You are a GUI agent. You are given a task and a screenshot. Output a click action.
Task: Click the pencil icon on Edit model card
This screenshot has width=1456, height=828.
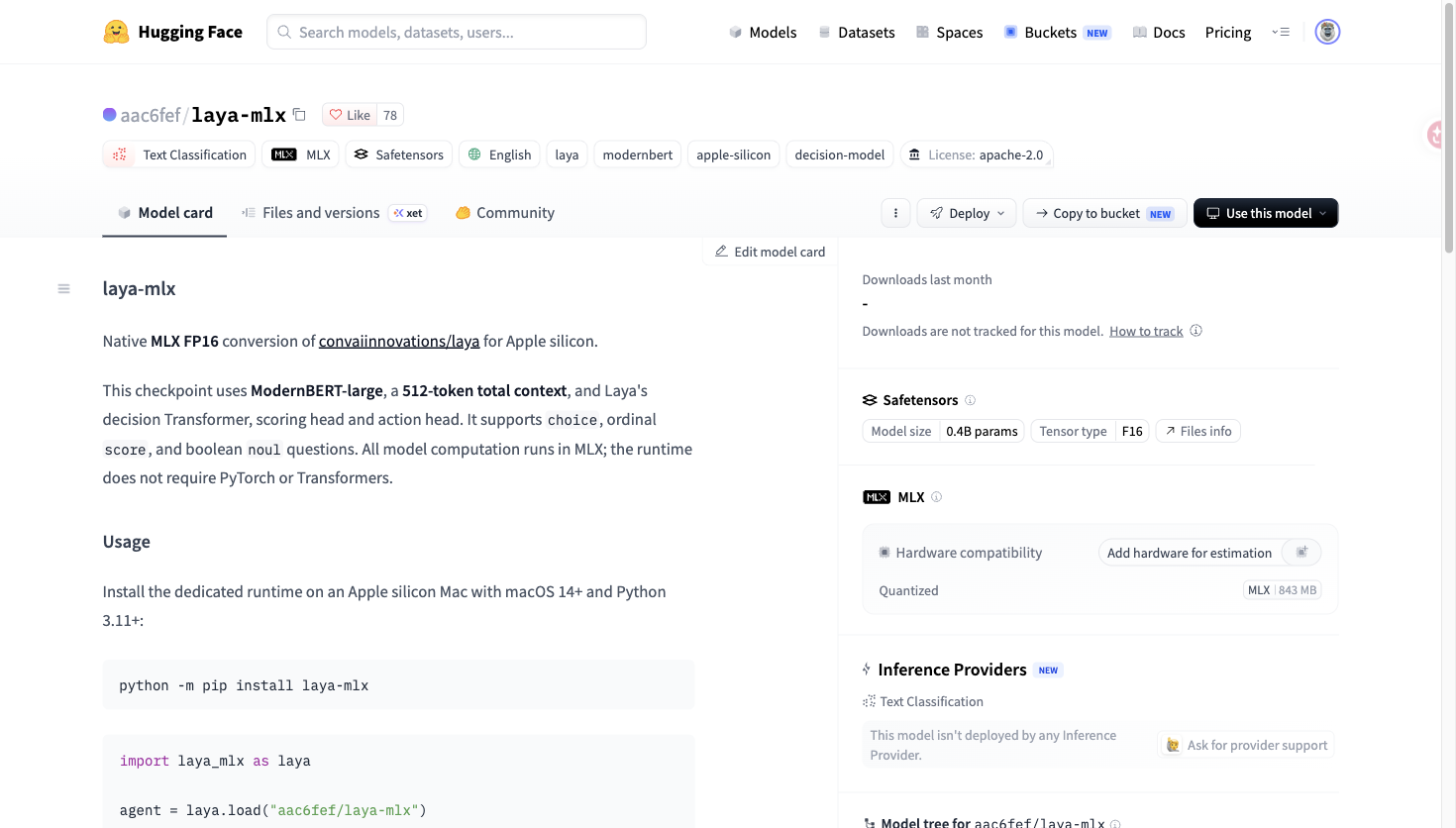721,252
